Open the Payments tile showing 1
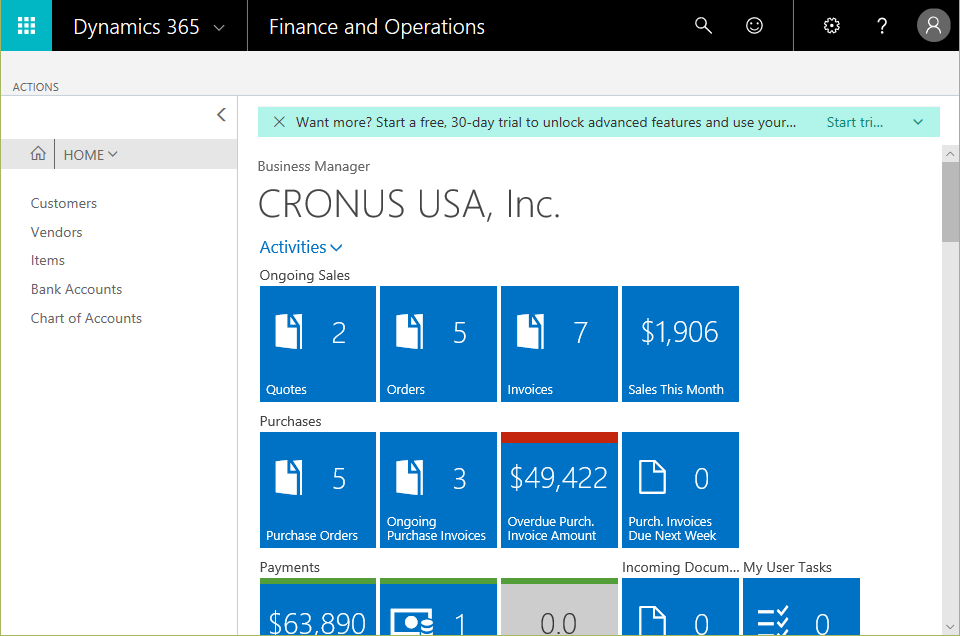Image resolution: width=960 pixels, height=636 pixels. click(438, 607)
